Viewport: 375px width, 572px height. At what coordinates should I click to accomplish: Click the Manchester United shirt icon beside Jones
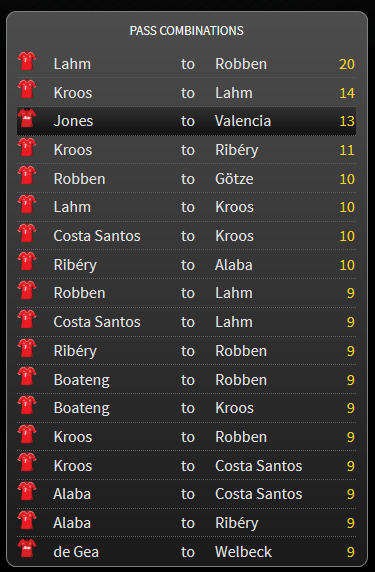27,118
